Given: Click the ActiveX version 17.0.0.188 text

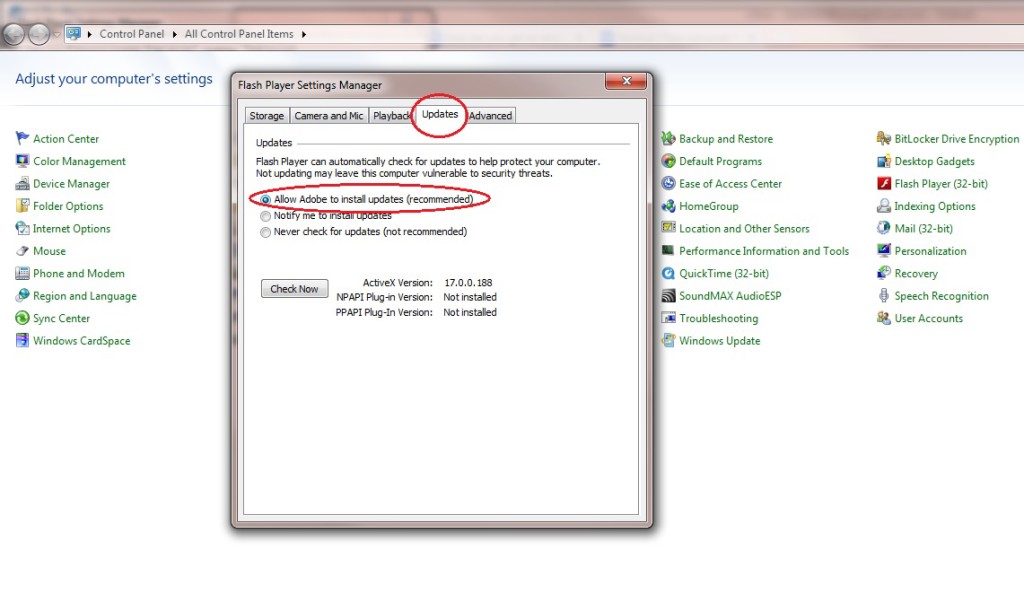Looking at the screenshot, I should (x=468, y=283).
